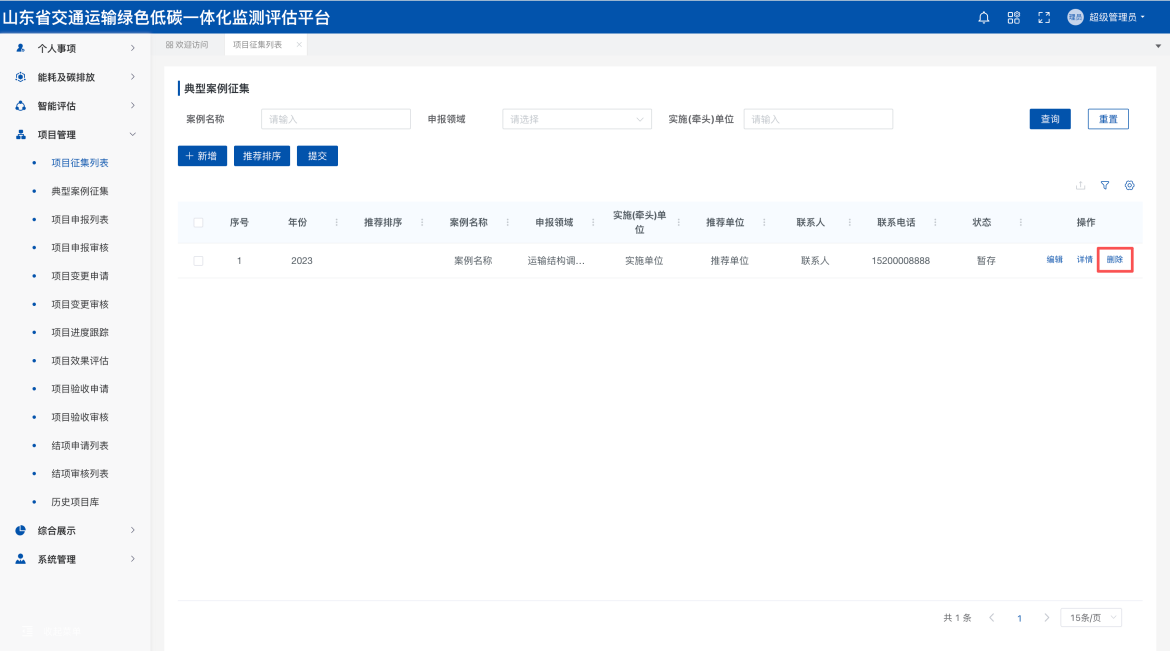
Task: Focus the 案例名称 input field
Action: [335, 119]
